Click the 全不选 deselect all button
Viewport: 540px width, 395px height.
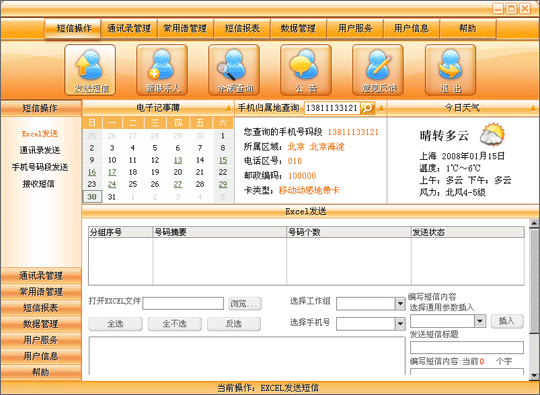coord(175,324)
